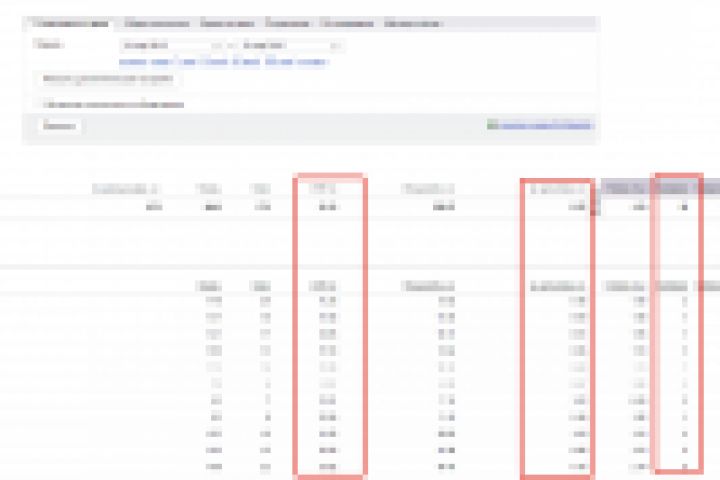
Task: Select the active first tab in the tab bar
Action: pos(70,24)
